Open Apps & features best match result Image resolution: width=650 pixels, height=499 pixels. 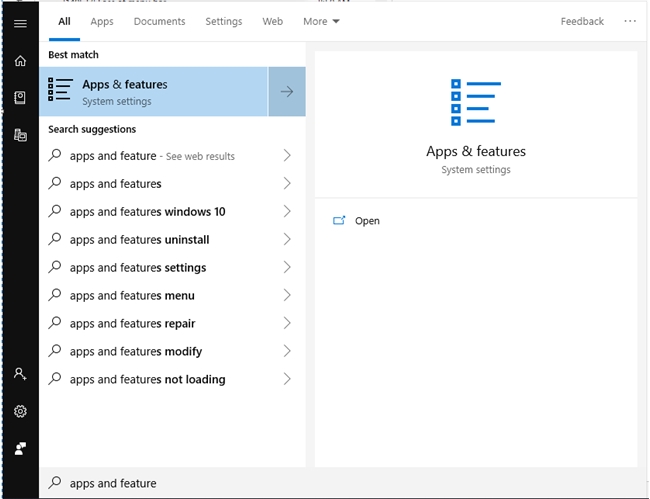(x=154, y=92)
